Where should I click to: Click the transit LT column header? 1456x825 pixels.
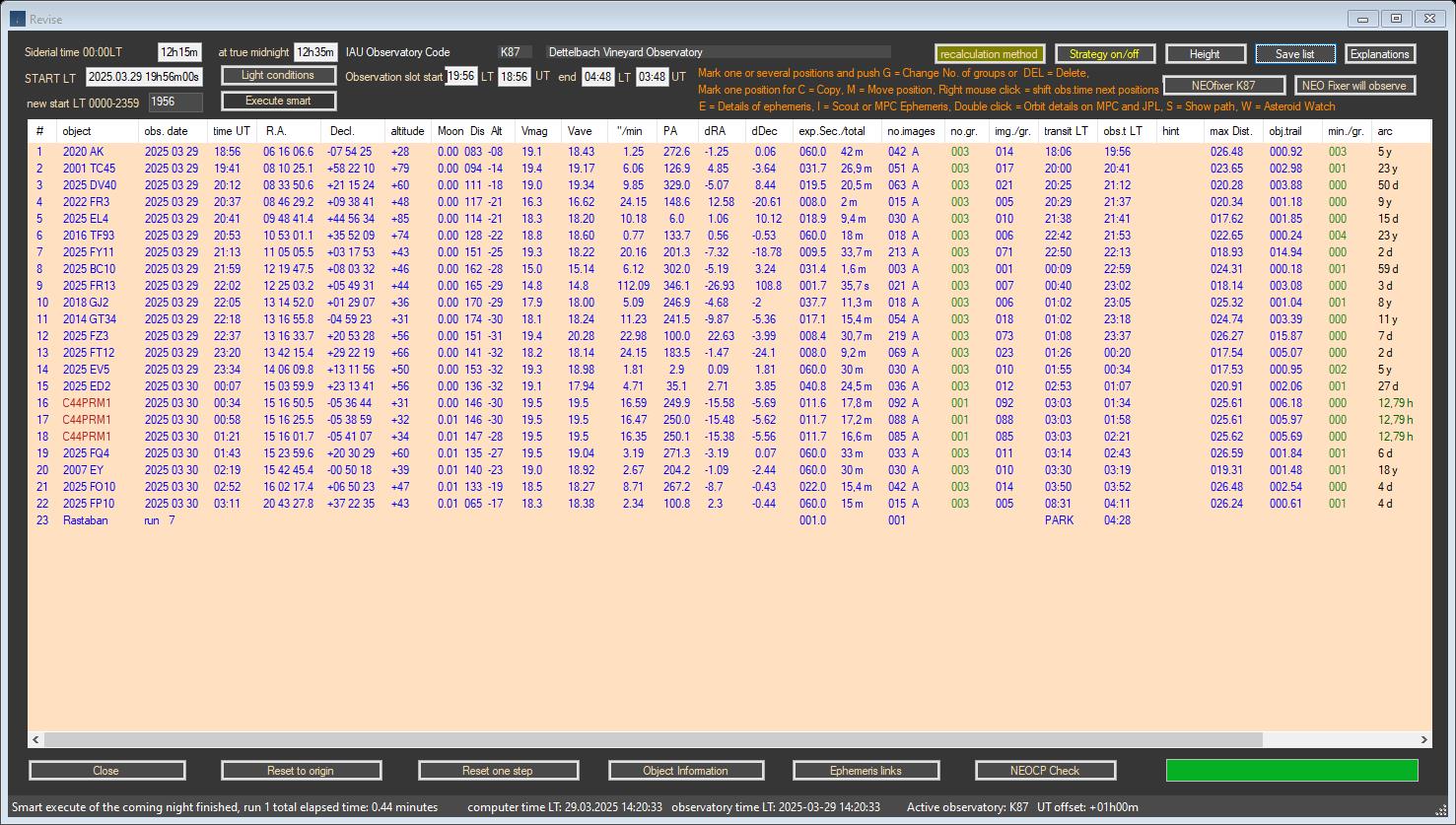coord(1068,131)
